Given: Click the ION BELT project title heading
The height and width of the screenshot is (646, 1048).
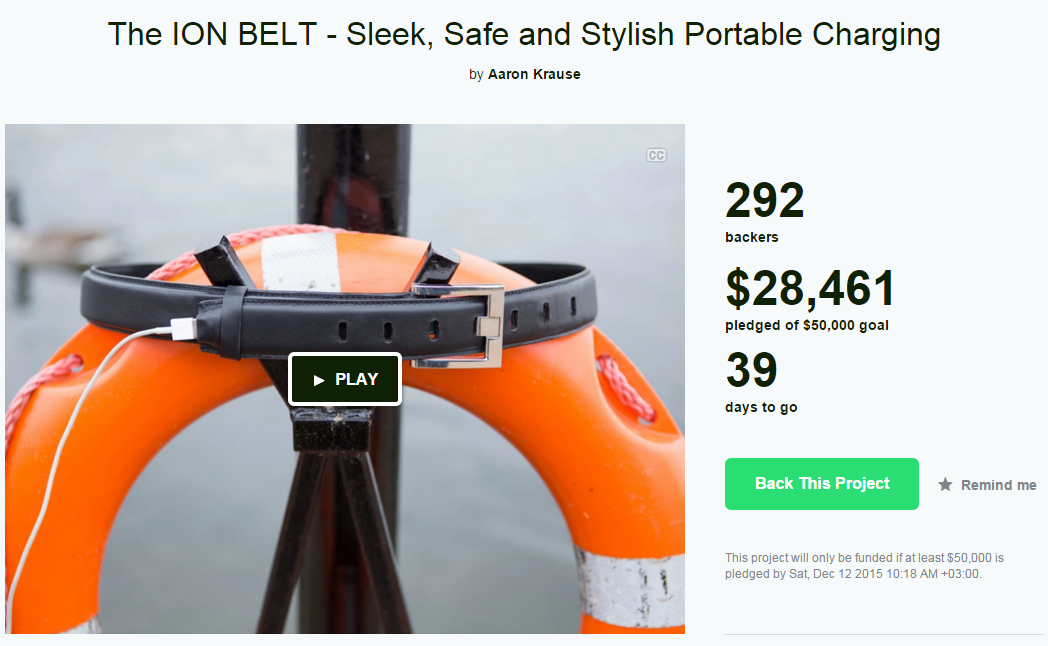Looking at the screenshot, I should [524, 34].
